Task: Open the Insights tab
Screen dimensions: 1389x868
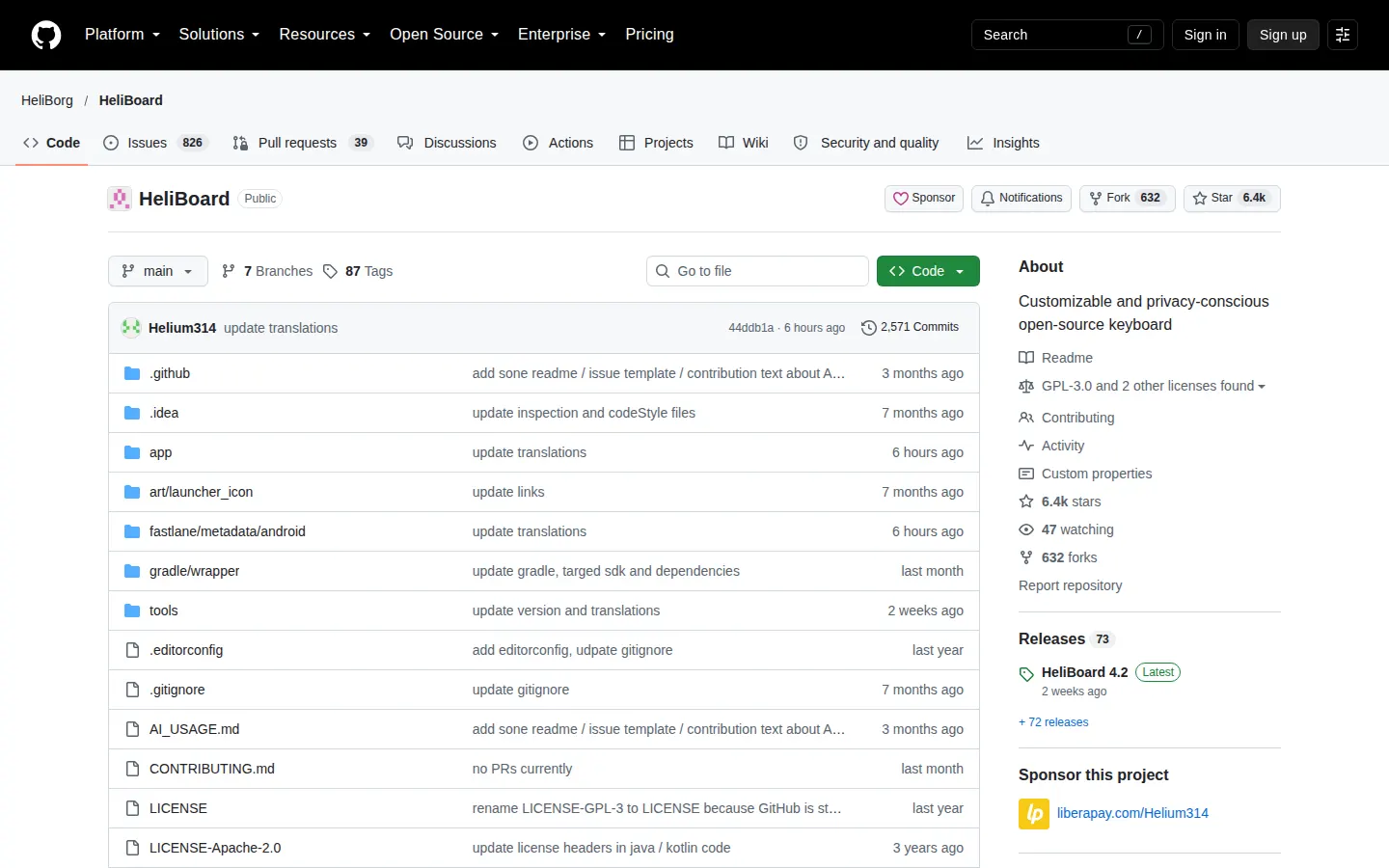Action: (1003, 143)
